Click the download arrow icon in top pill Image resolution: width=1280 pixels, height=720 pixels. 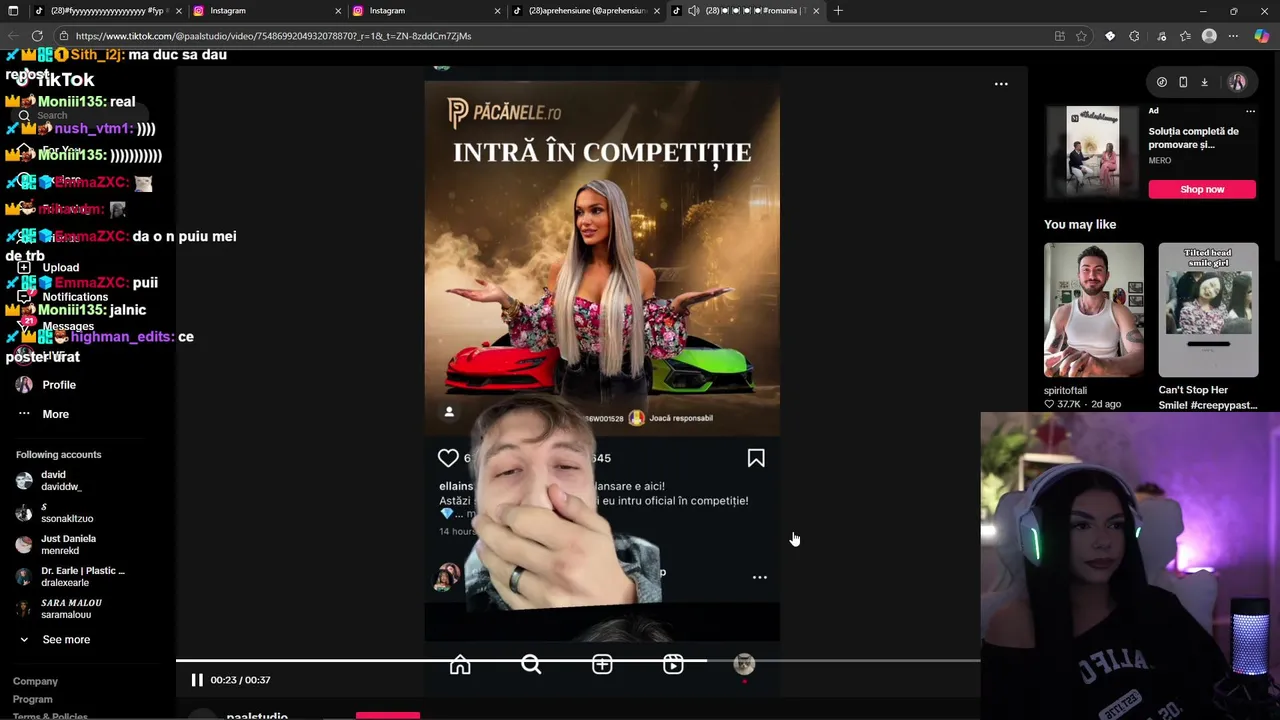(1204, 82)
